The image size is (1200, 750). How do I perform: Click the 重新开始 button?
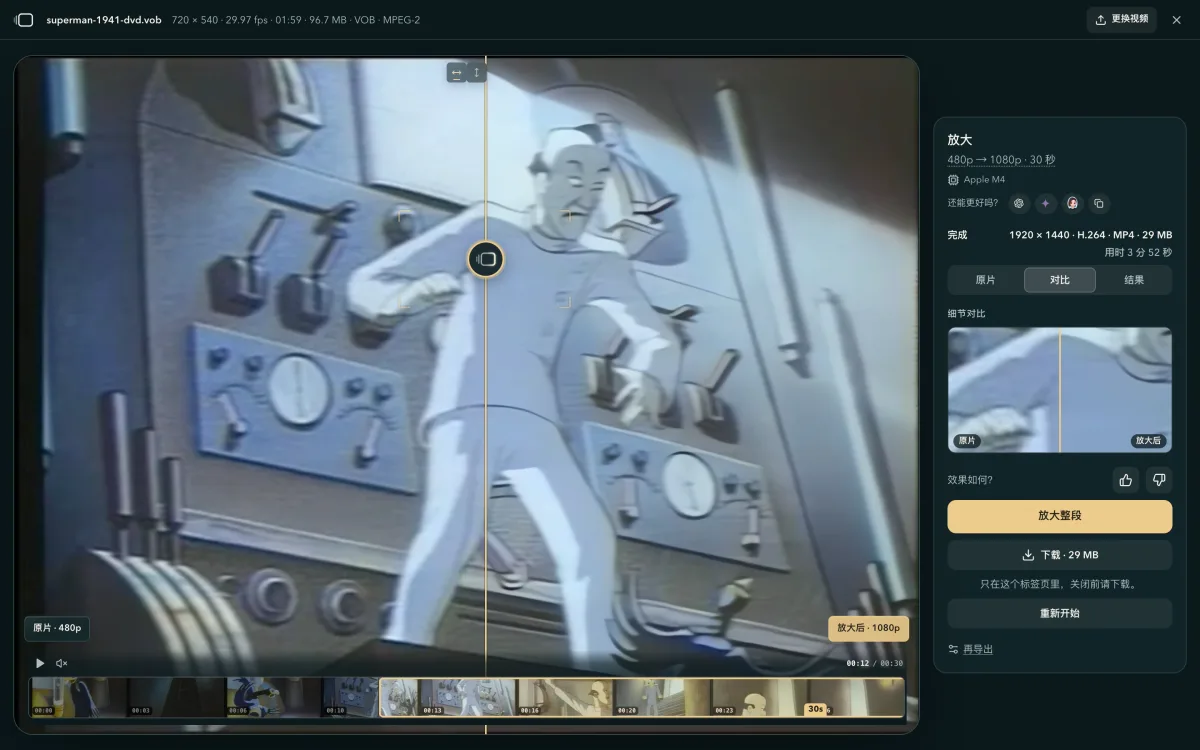point(1060,613)
